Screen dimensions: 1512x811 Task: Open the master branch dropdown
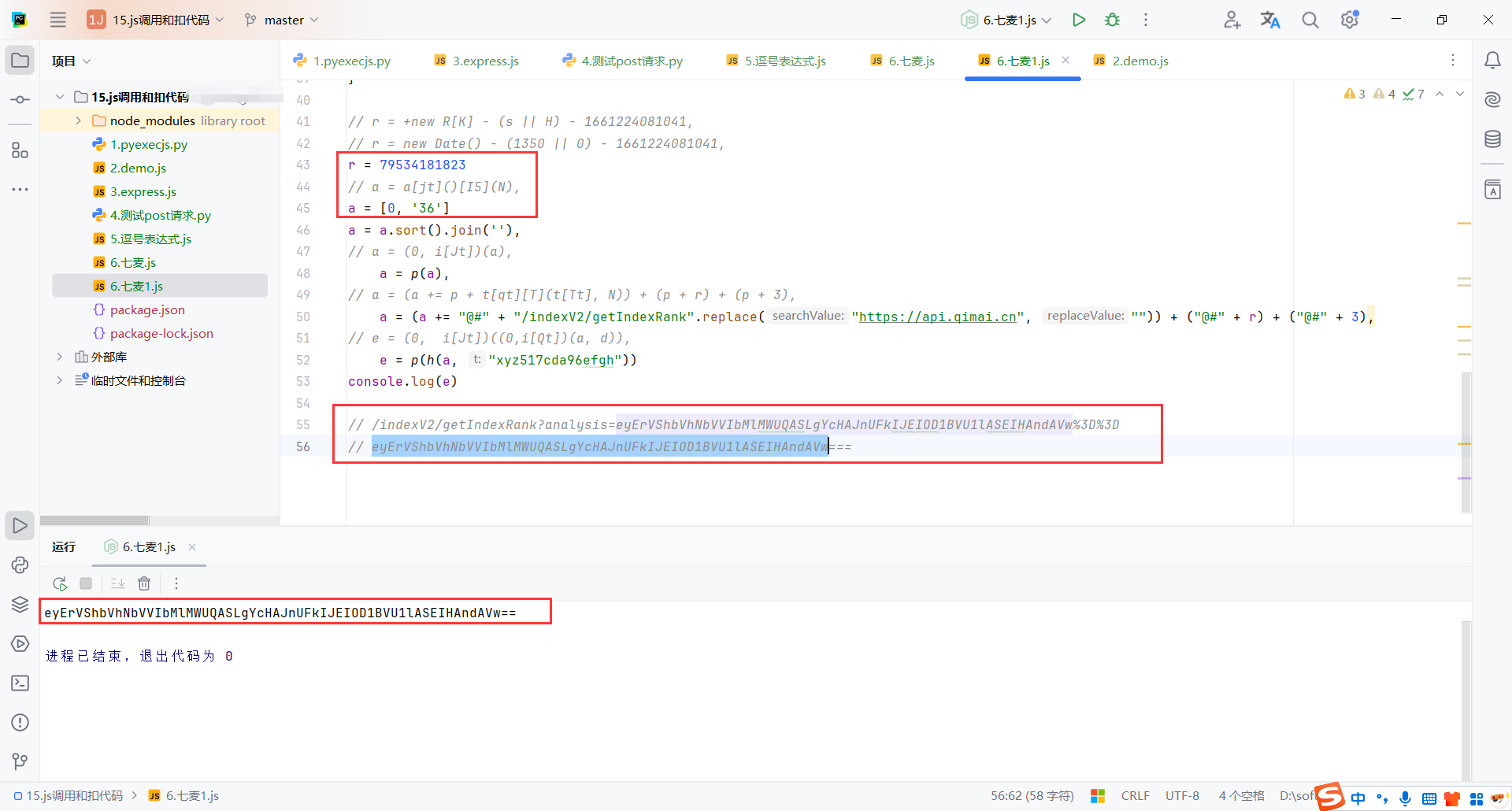[x=281, y=20]
